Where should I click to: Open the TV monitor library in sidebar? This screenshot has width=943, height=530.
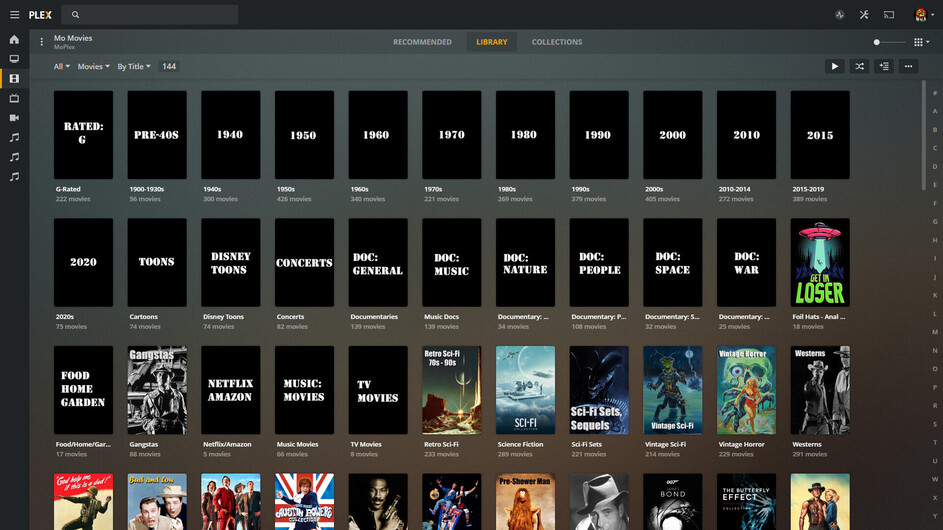14,59
